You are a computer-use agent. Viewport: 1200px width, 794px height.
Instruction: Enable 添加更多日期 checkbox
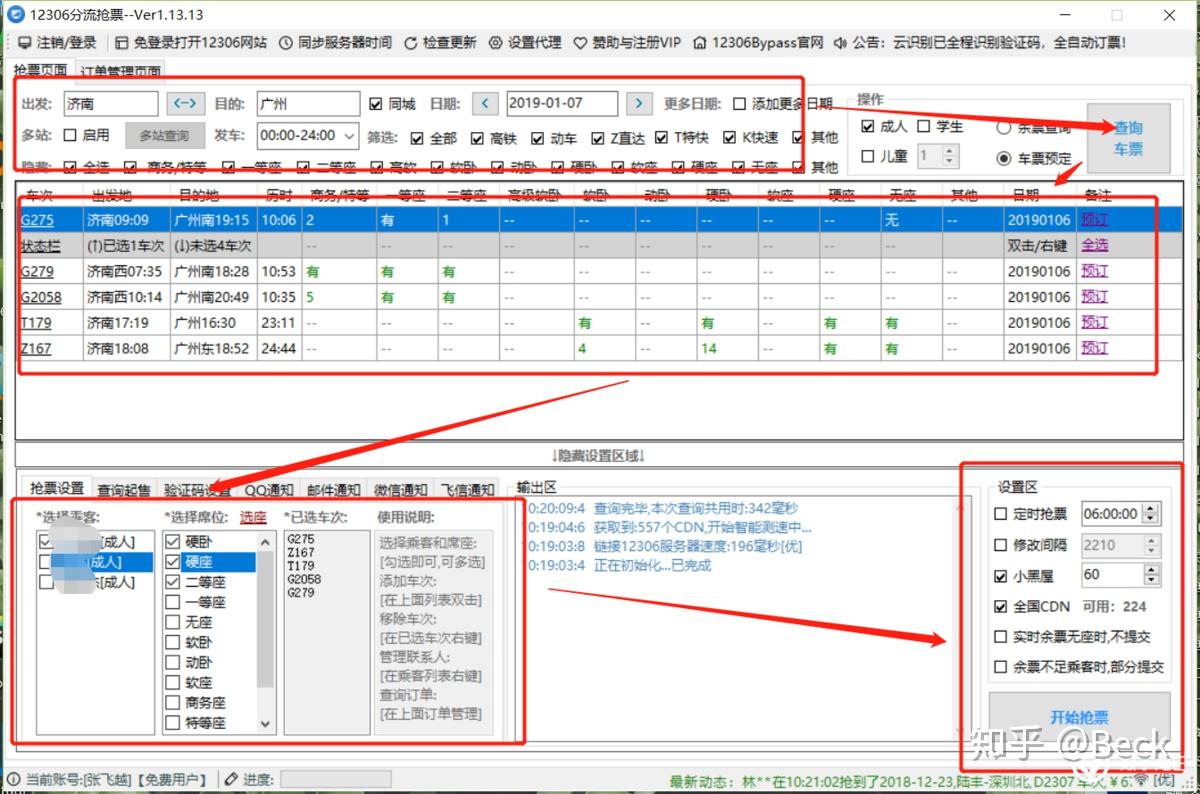(x=740, y=104)
